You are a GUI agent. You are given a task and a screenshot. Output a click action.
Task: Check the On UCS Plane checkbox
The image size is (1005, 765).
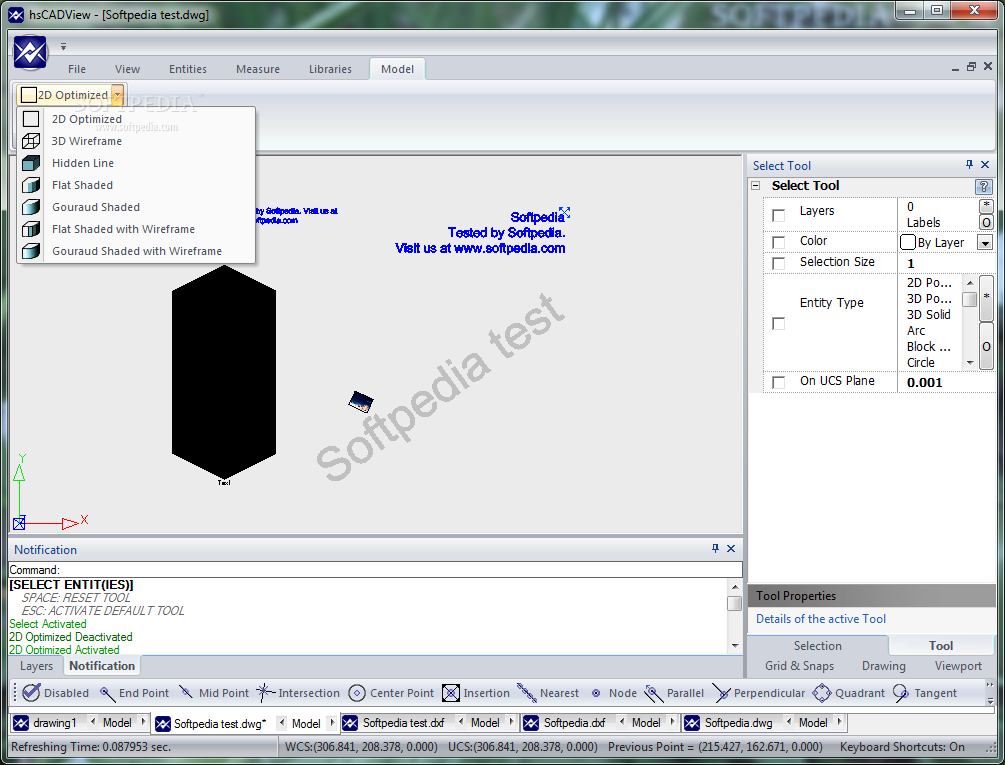[x=779, y=382]
